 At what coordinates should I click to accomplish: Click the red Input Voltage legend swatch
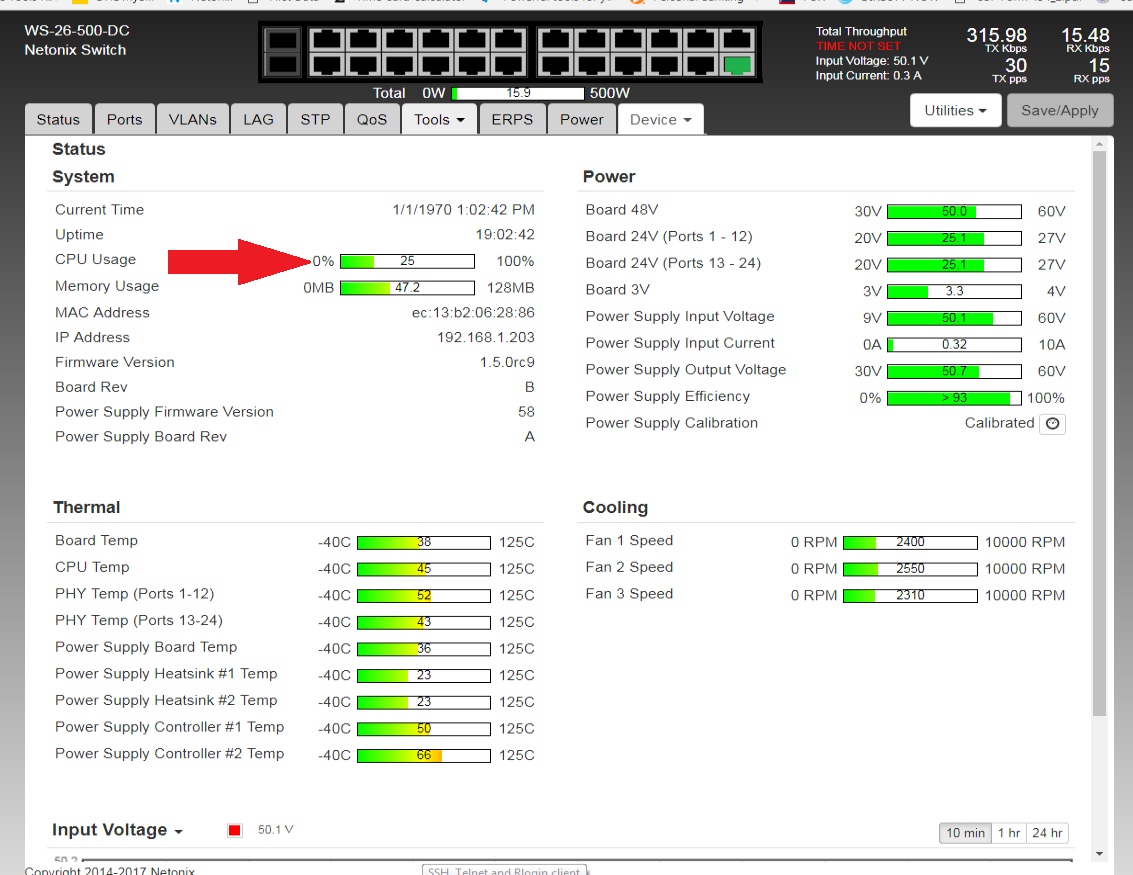pyautogui.click(x=235, y=830)
